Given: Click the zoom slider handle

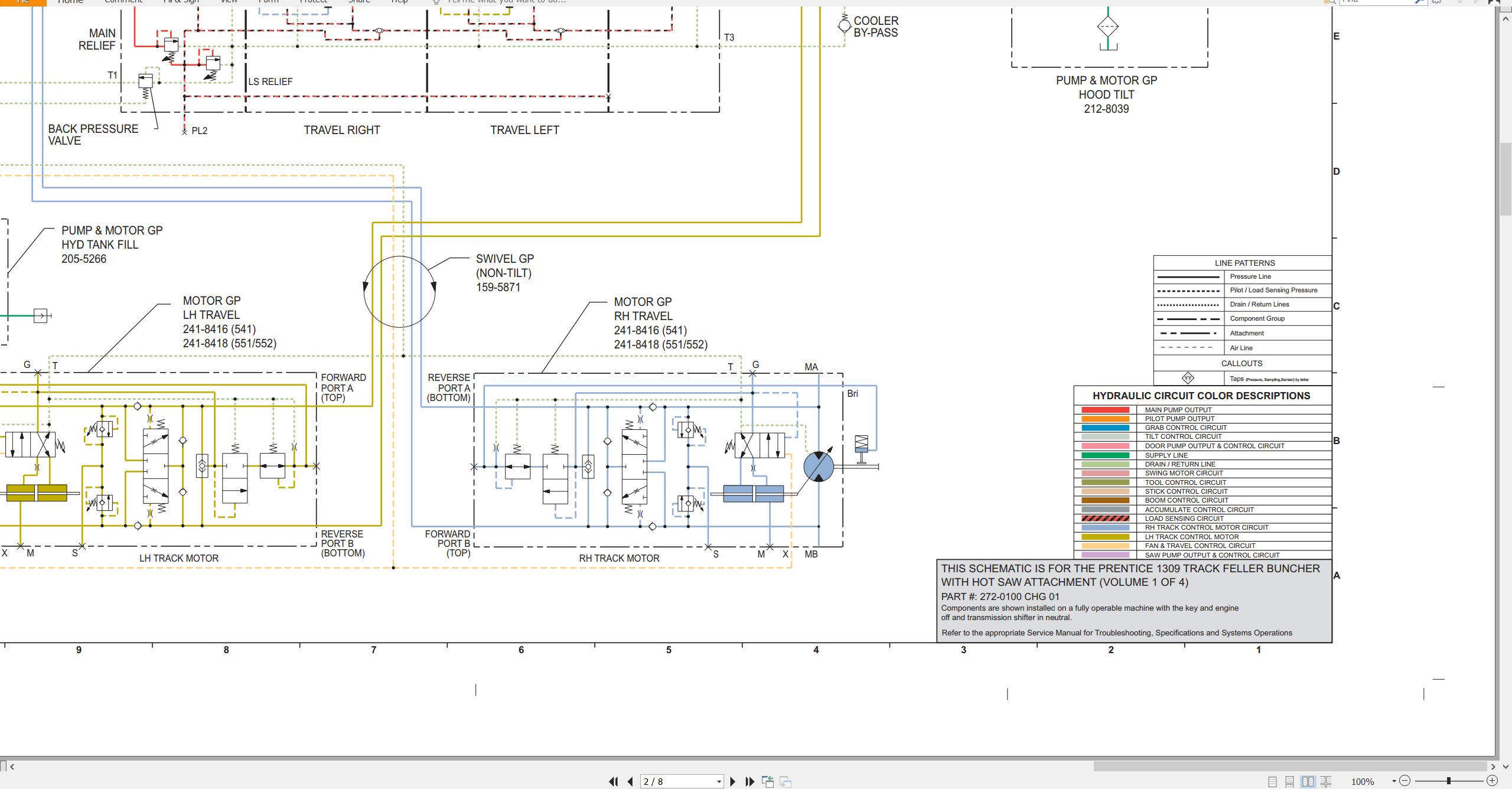Looking at the screenshot, I should tap(1448, 781).
